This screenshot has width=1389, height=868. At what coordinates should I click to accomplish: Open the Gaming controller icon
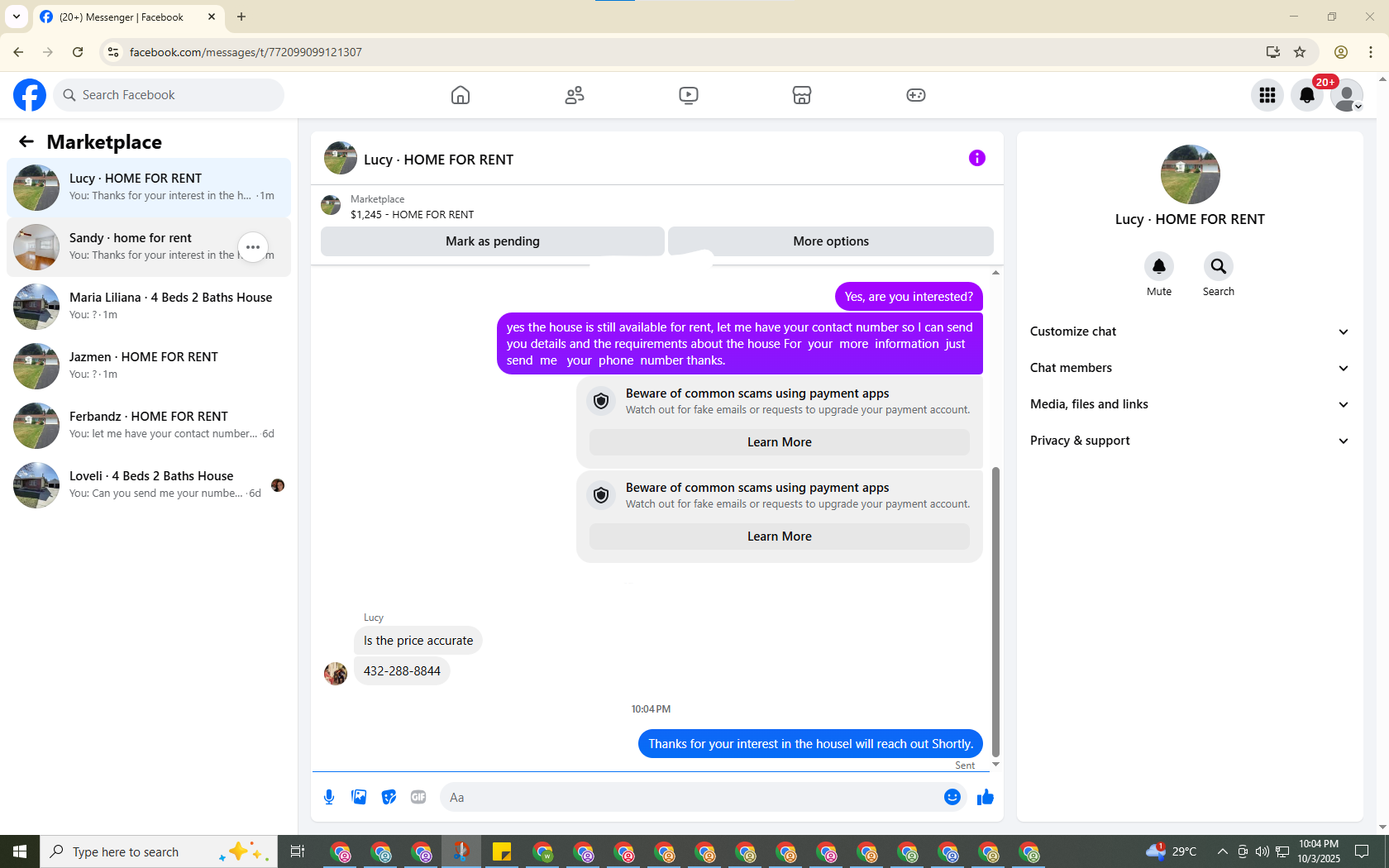point(916,95)
